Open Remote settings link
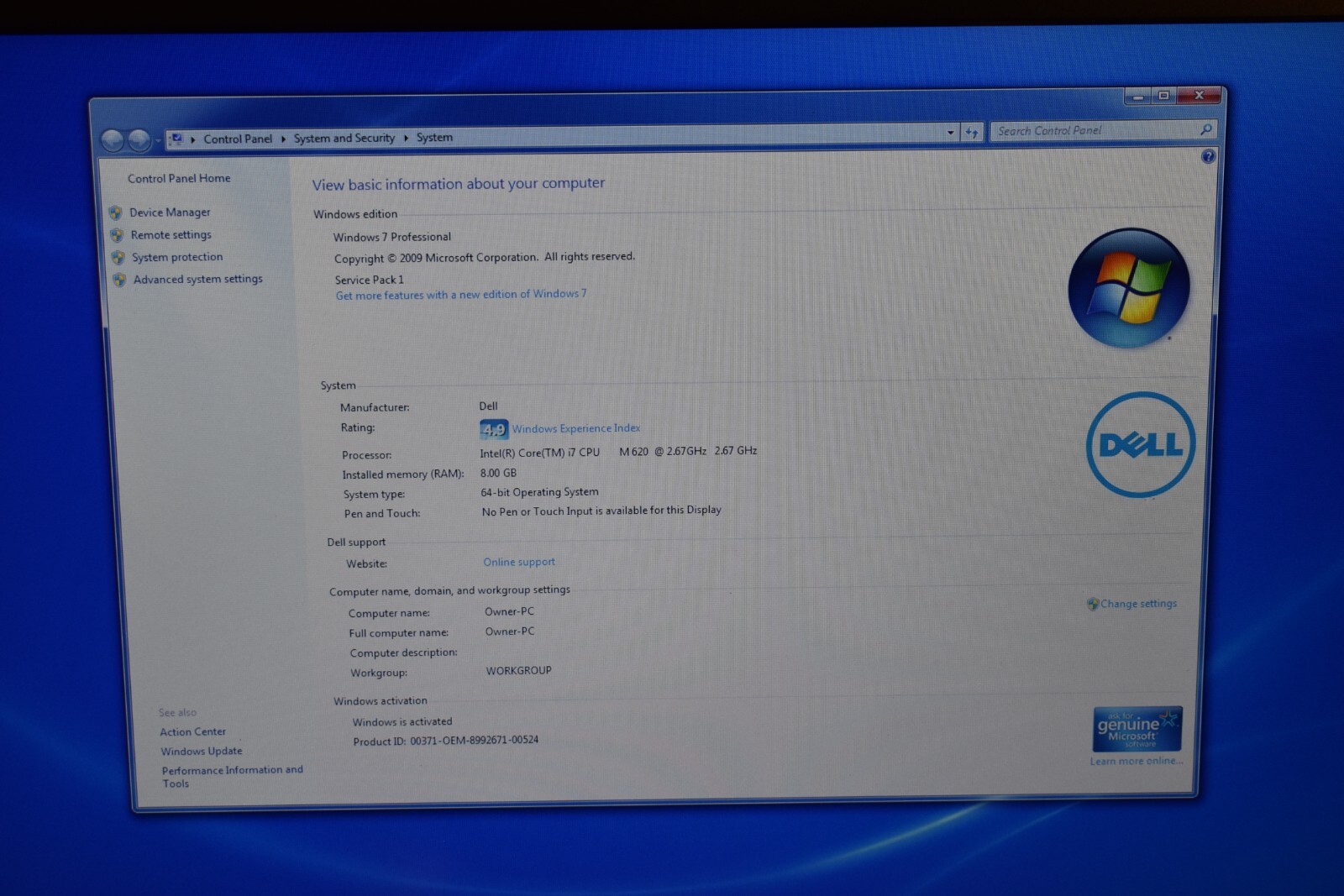Screen dimensions: 1344x896 pos(171,235)
